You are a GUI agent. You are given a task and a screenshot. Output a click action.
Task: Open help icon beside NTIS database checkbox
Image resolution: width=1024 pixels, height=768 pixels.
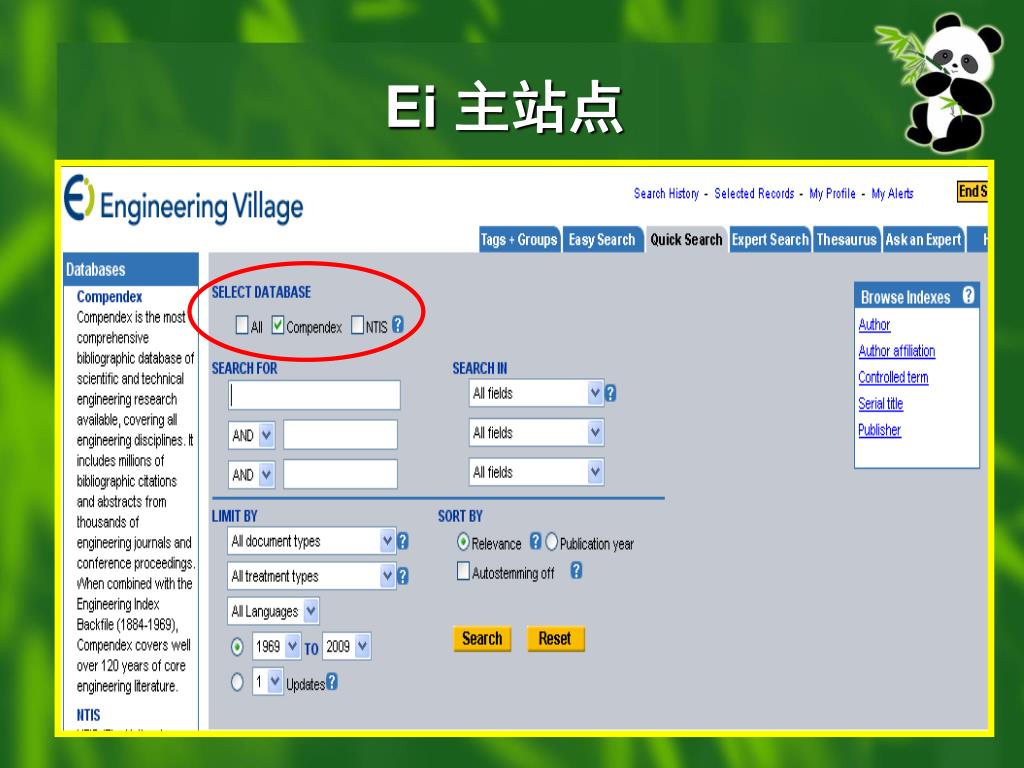pos(398,324)
